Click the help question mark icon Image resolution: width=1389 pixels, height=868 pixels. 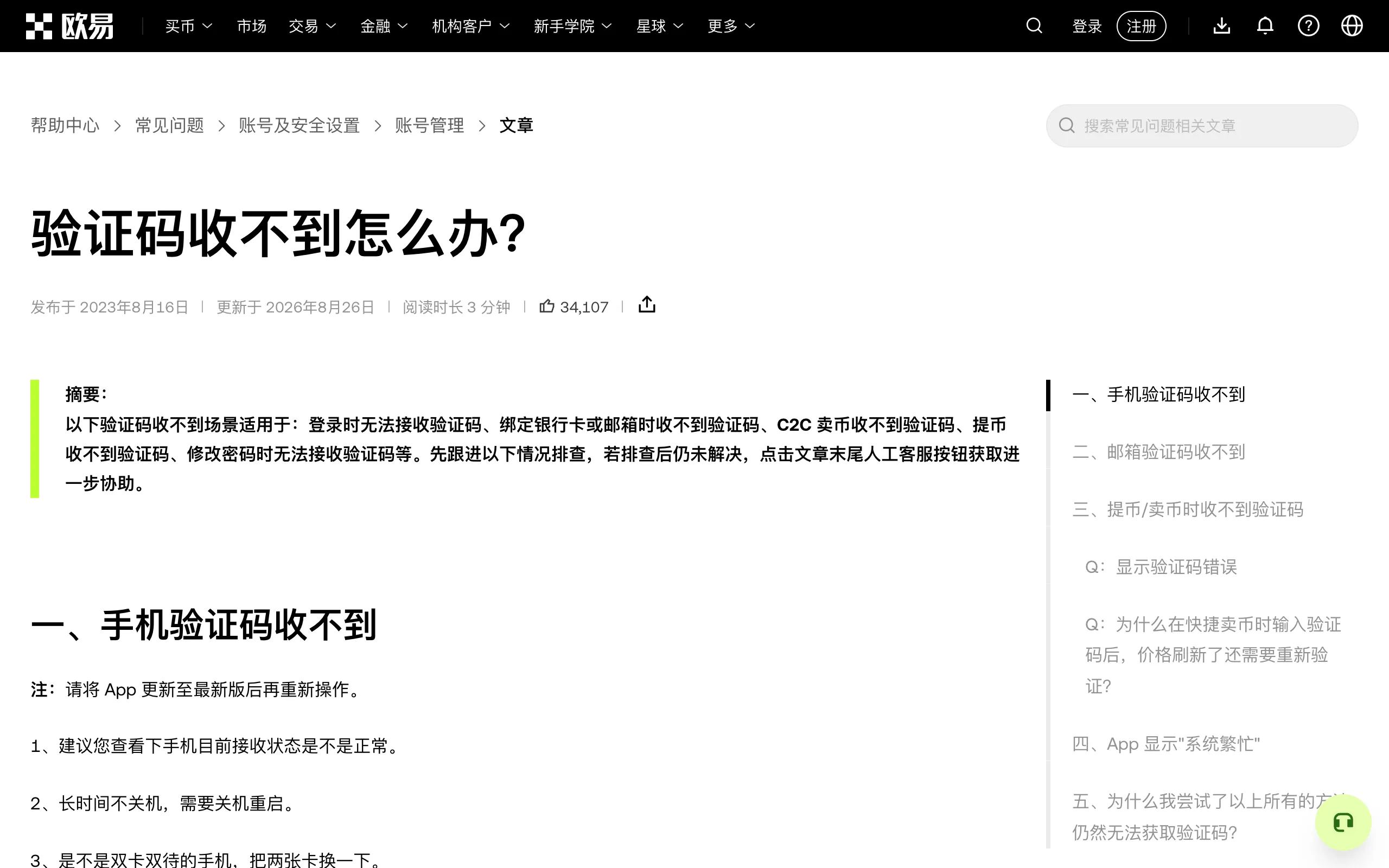pyautogui.click(x=1308, y=26)
